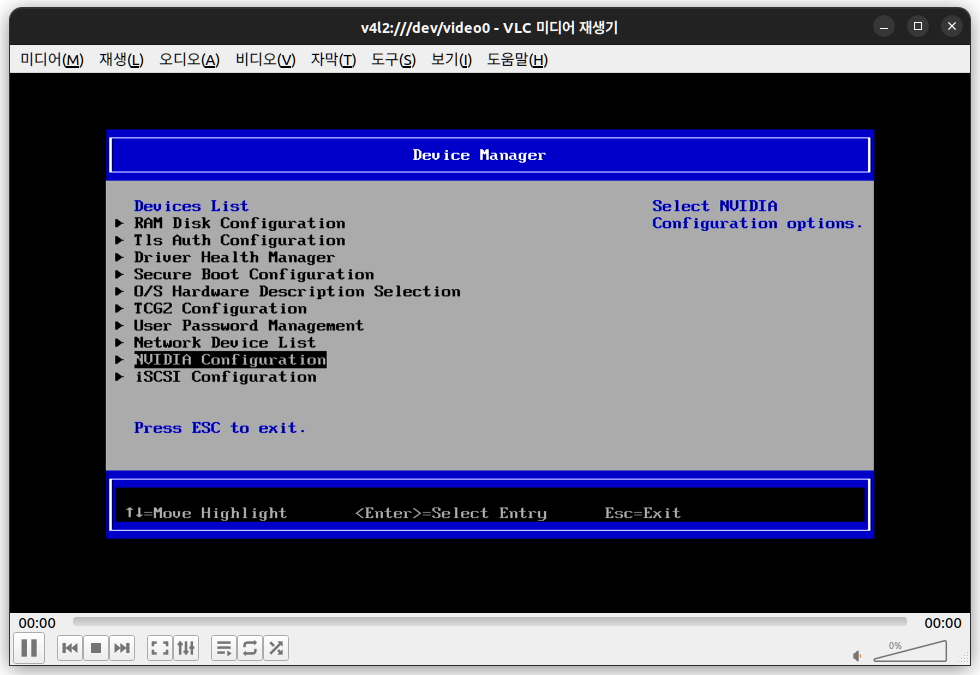Maximize the VLC window
980x675 pixels.
point(918,26)
